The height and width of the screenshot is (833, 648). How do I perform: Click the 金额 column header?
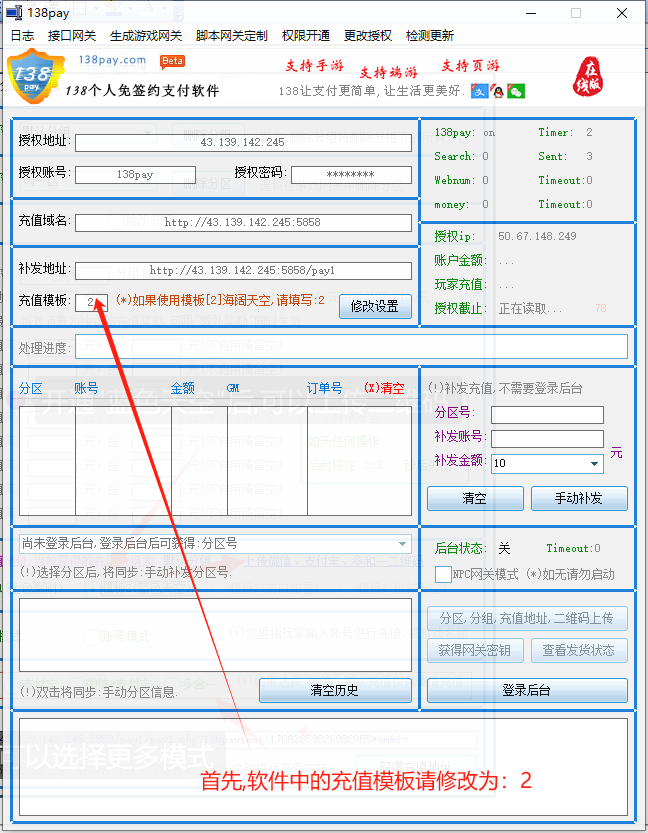(x=182, y=388)
